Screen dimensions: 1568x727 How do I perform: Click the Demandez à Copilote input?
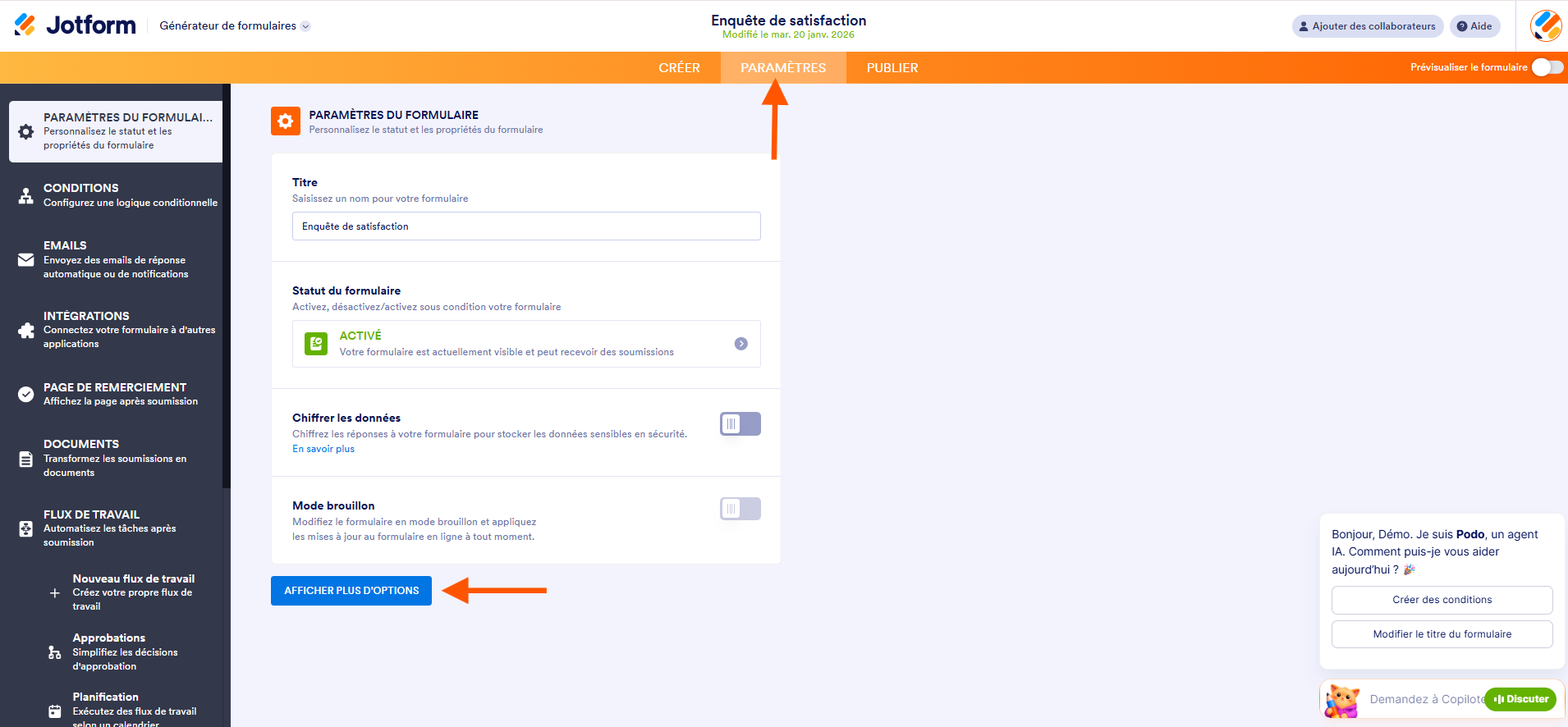tap(1426, 699)
